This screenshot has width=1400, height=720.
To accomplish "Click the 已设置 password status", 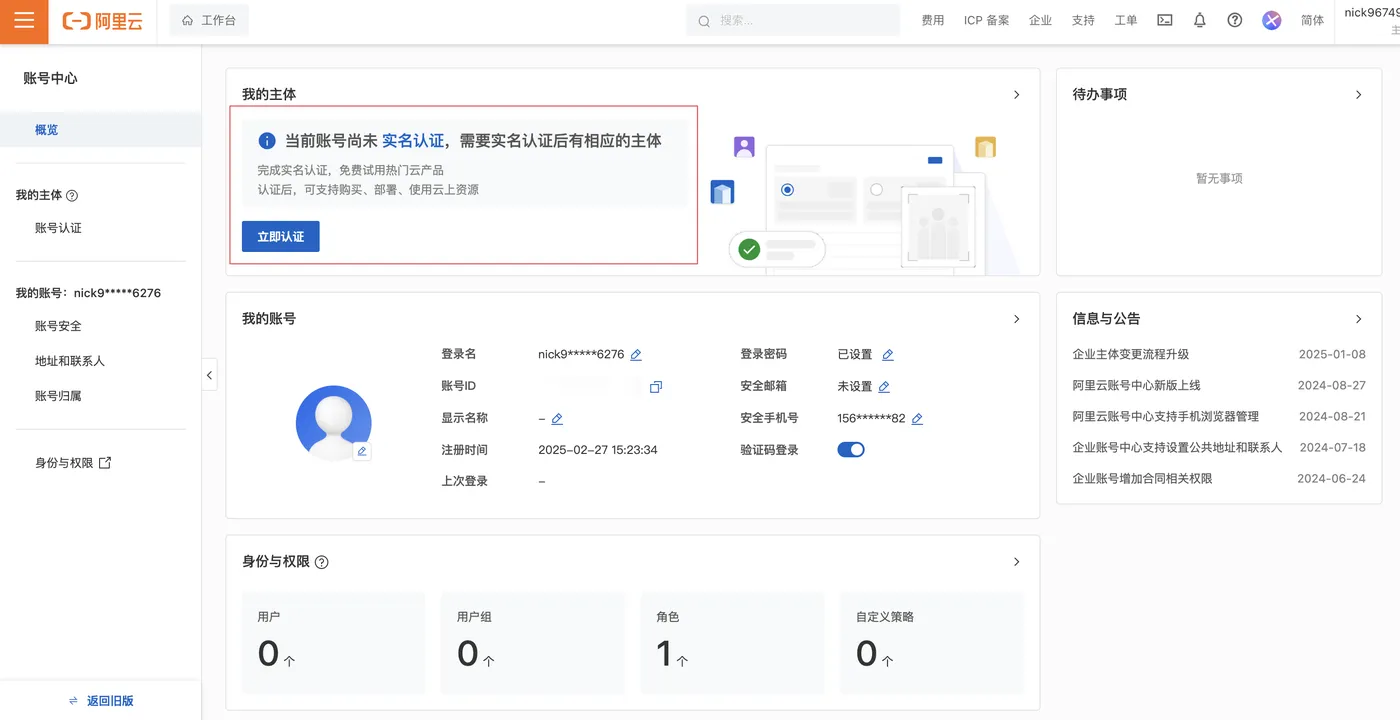I will [x=855, y=354].
